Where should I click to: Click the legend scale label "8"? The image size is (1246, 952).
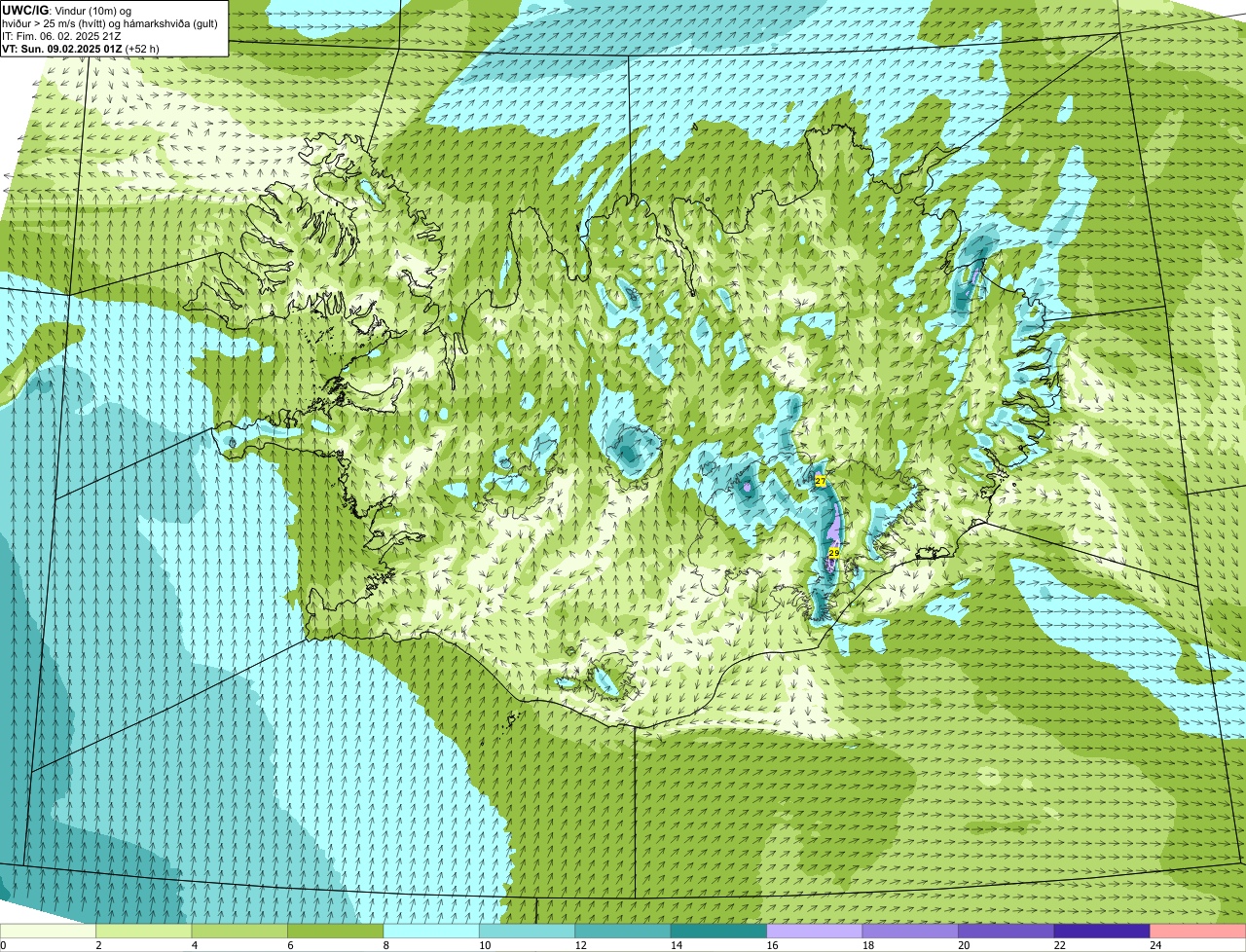tap(385, 945)
